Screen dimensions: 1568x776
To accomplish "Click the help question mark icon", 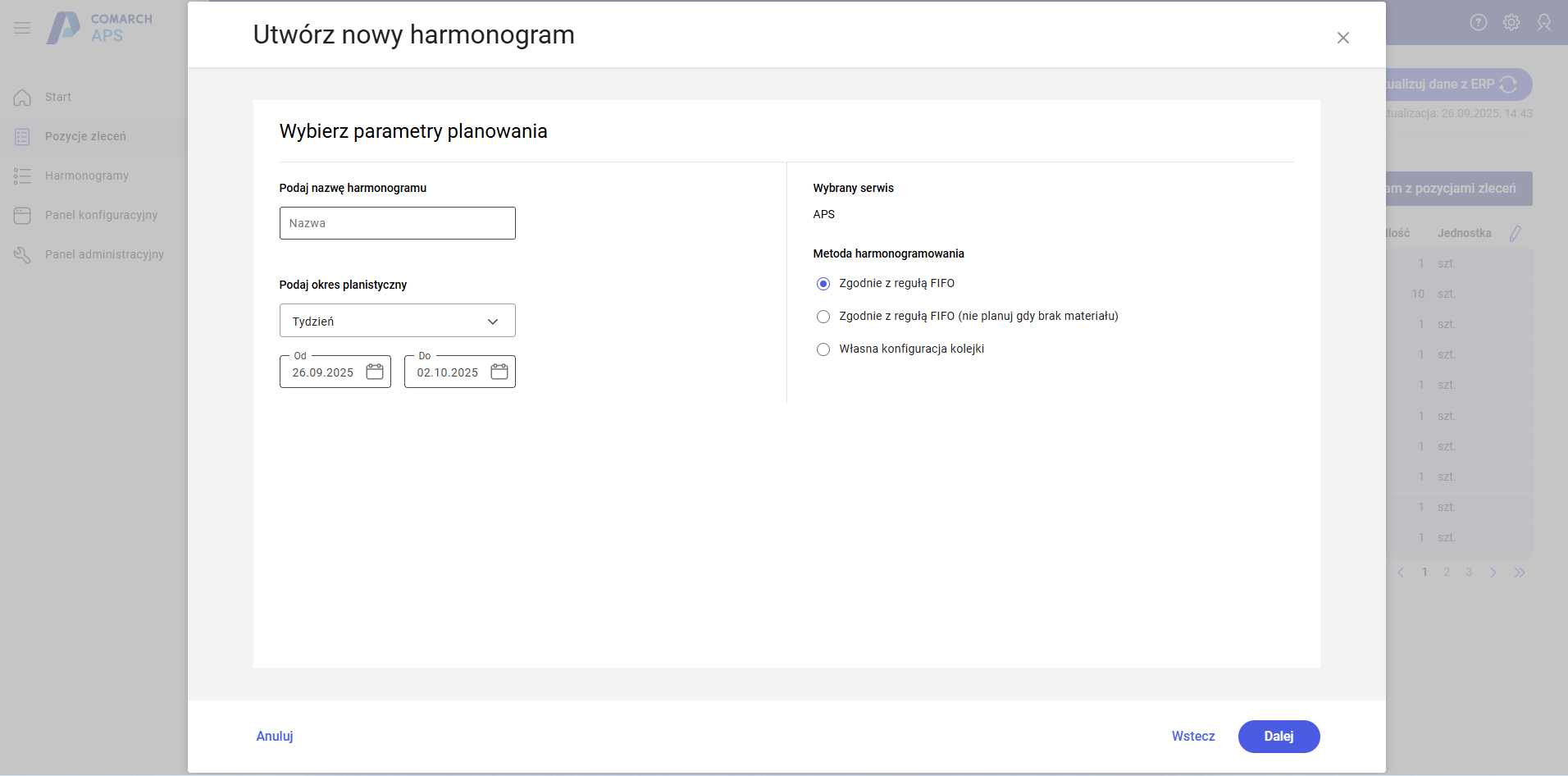I will coord(1478,22).
